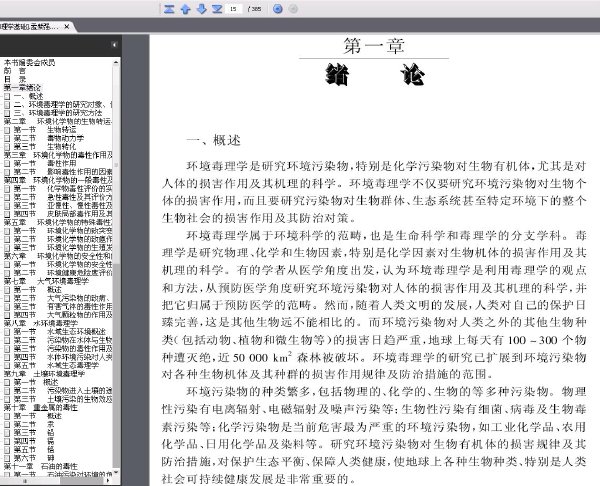Open 第三节 土壤污染的生物效应 bookmark
The width and height of the screenshot is (600, 486).
pos(63,399)
